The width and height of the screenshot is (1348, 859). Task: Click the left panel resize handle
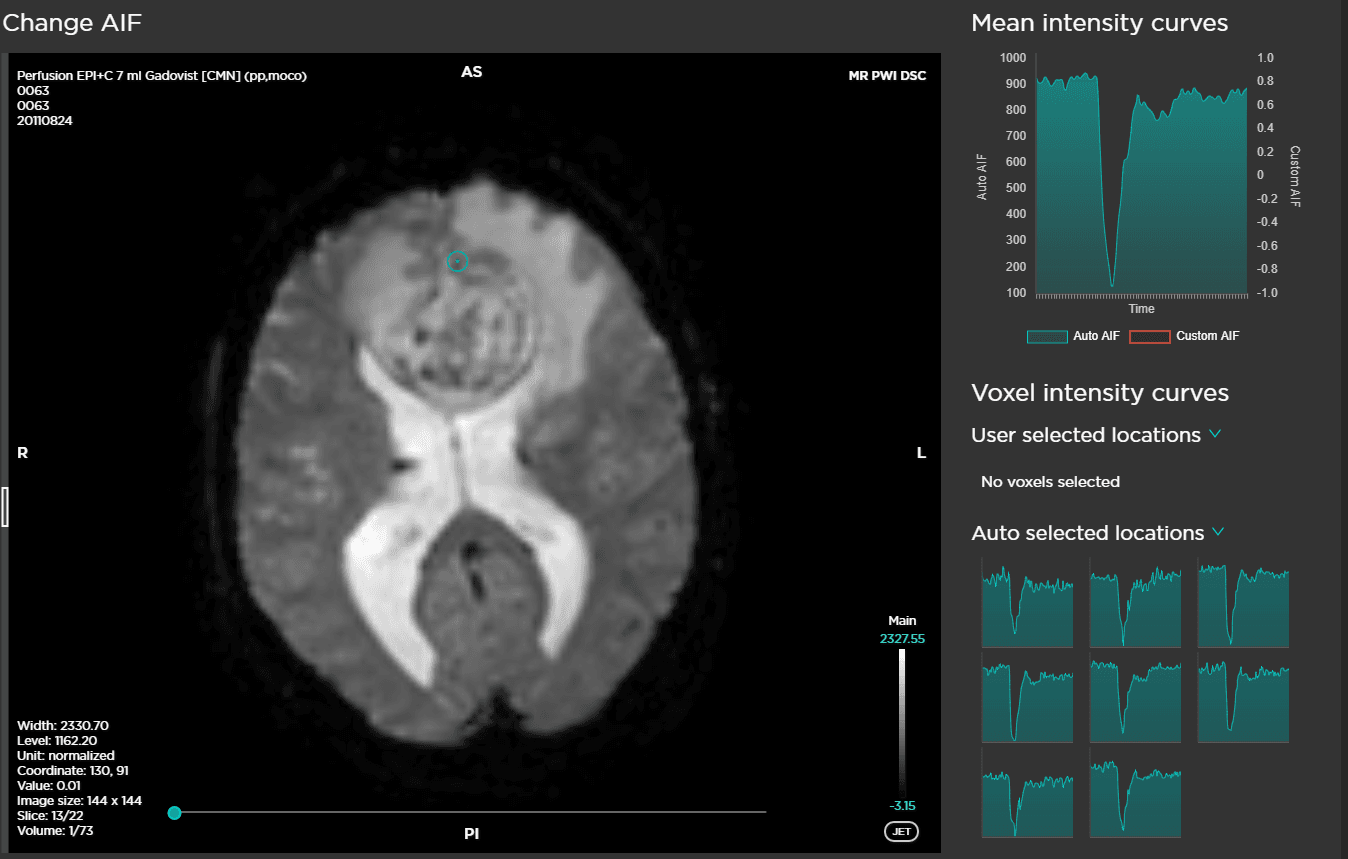(4, 506)
